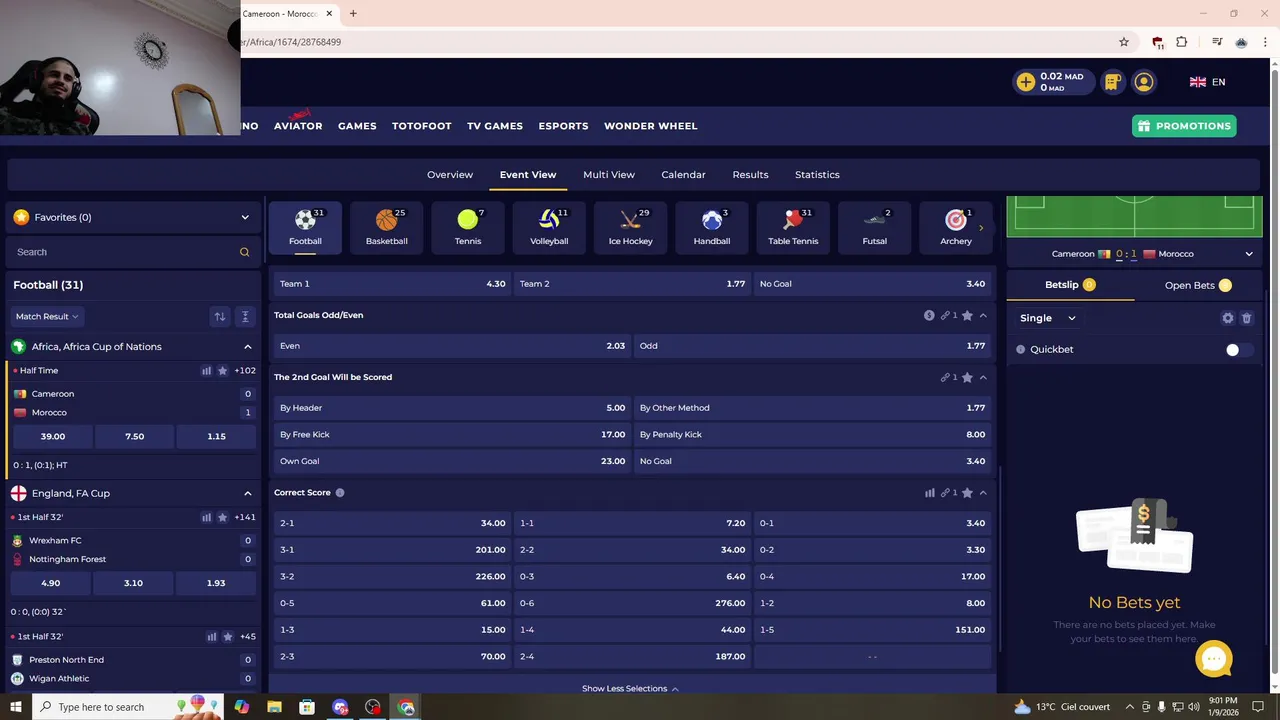
Task: Switch to the Multi View tab
Action: point(609,174)
